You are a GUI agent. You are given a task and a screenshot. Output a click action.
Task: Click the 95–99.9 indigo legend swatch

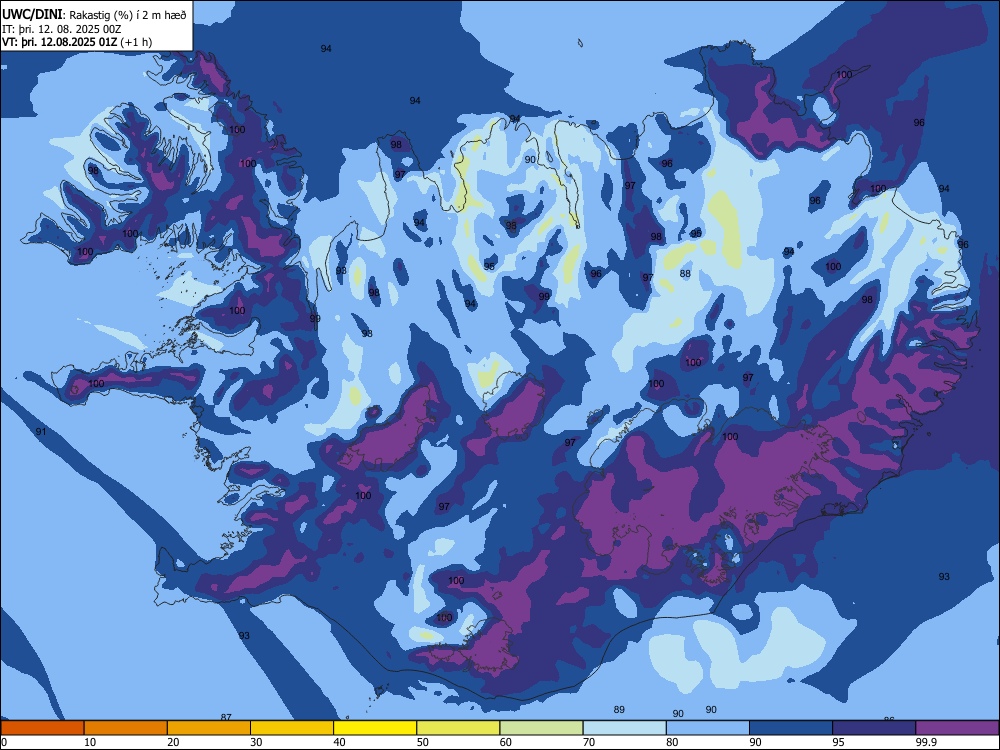coord(874,728)
